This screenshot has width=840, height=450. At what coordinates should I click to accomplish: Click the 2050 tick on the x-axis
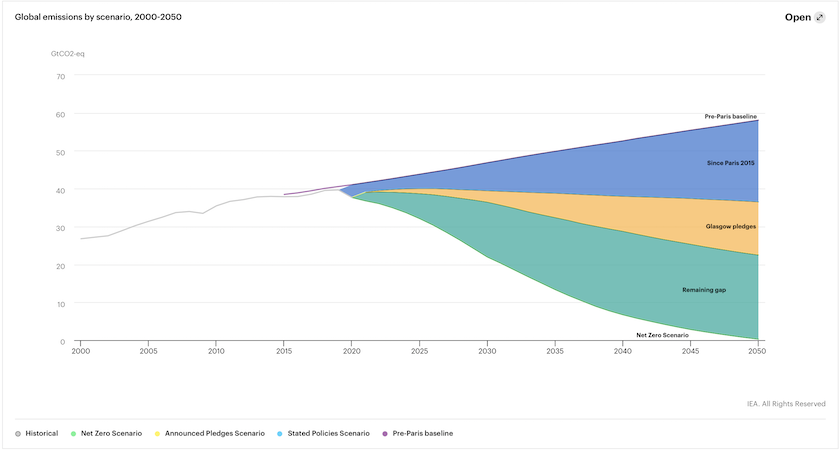[758, 352]
